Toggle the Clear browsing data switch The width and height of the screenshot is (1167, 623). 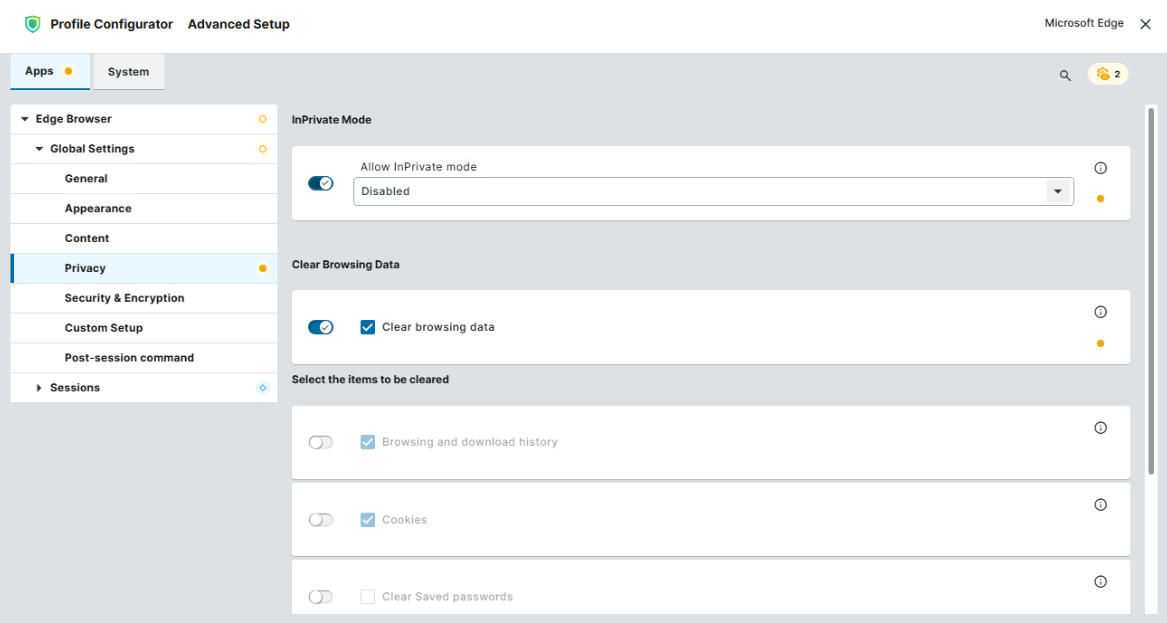321,328
